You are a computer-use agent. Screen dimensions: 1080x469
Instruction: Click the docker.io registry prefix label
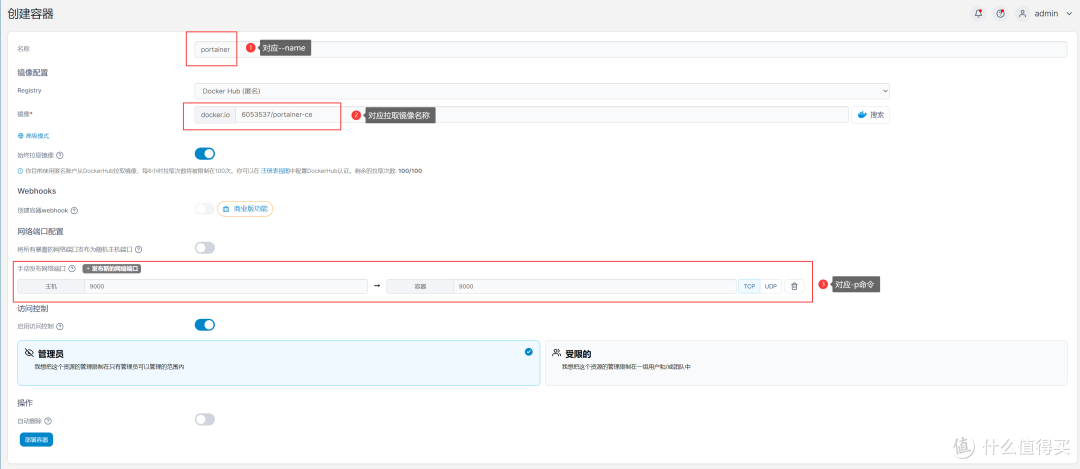tap(215, 114)
